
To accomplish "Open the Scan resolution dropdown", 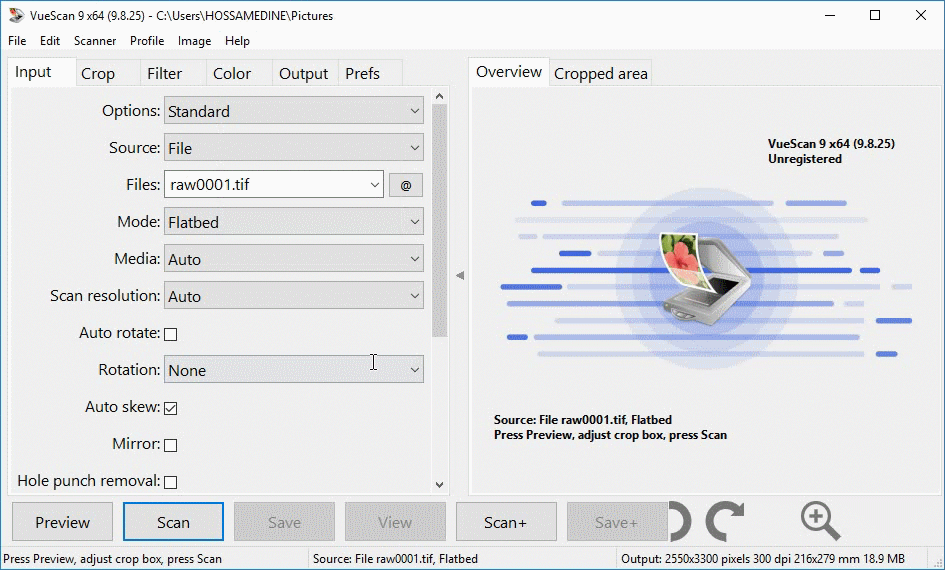I will tap(294, 296).
